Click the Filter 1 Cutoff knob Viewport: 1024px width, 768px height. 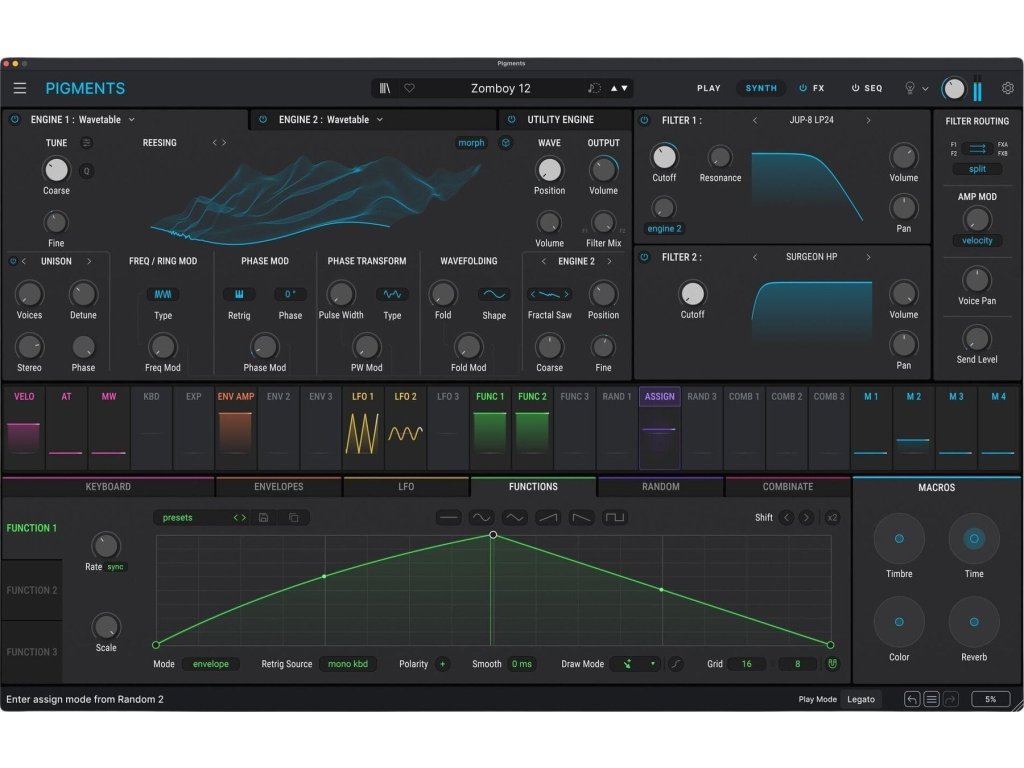(x=664, y=156)
